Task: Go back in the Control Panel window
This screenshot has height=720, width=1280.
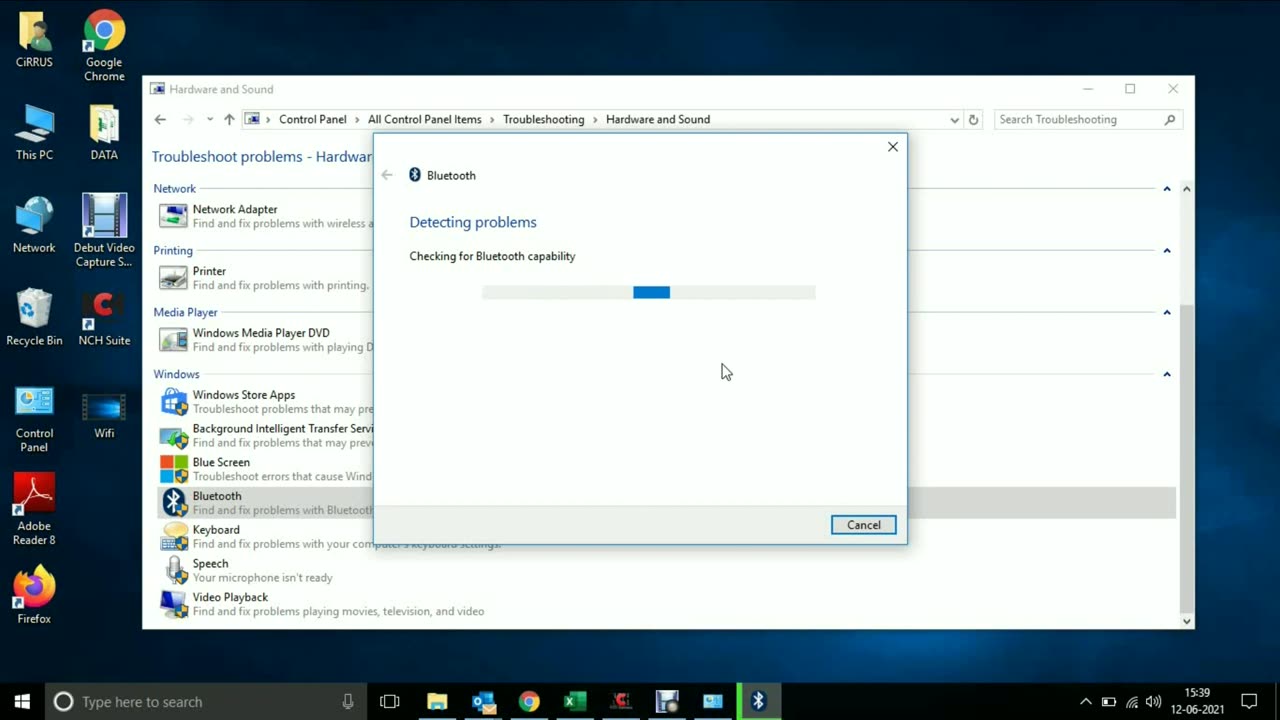Action: (x=160, y=119)
